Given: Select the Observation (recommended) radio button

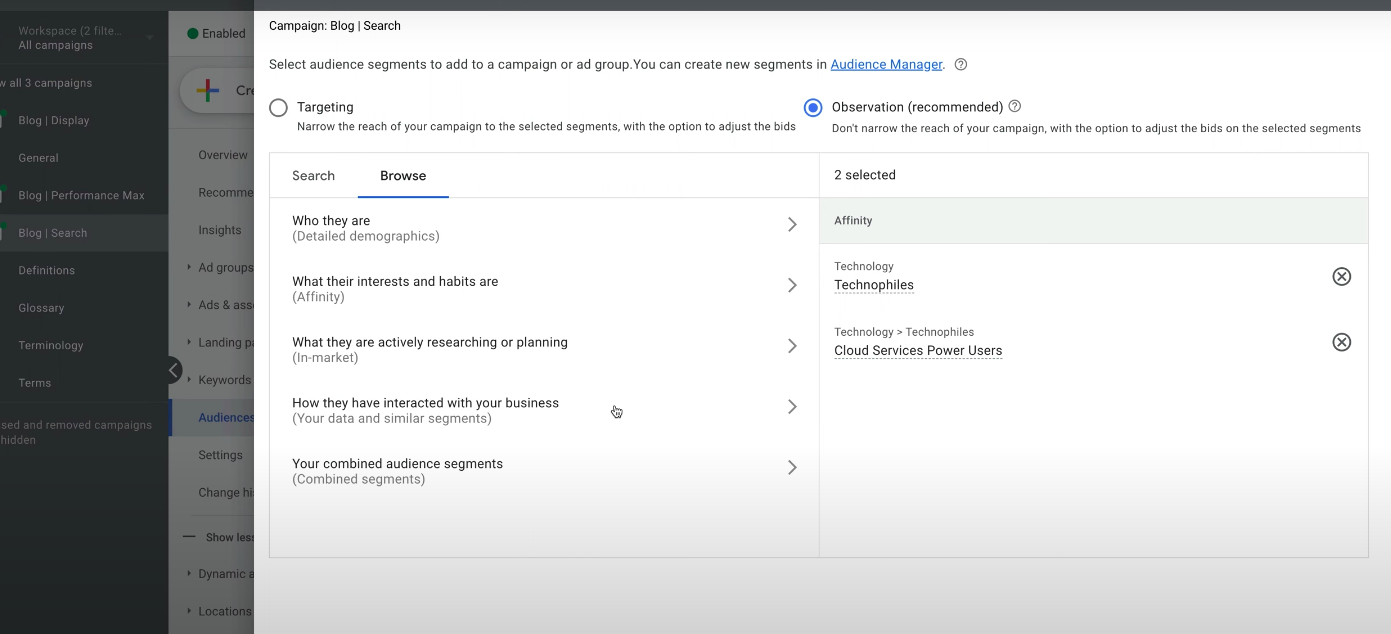Looking at the screenshot, I should pyautogui.click(x=813, y=107).
